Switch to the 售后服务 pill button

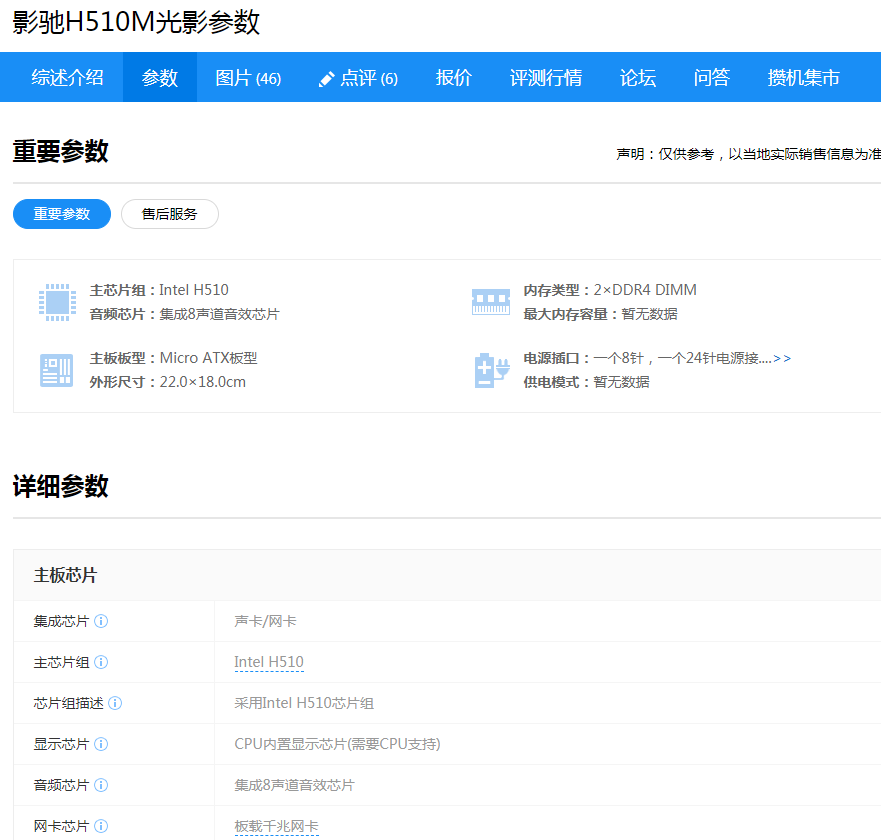point(170,214)
